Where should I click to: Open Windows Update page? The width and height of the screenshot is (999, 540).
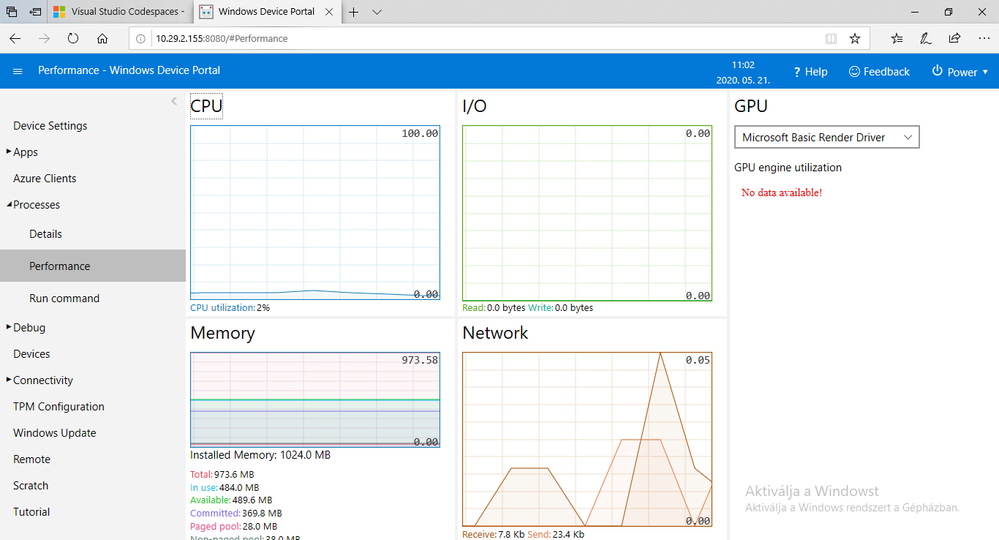pyautogui.click(x=54, y=433)
